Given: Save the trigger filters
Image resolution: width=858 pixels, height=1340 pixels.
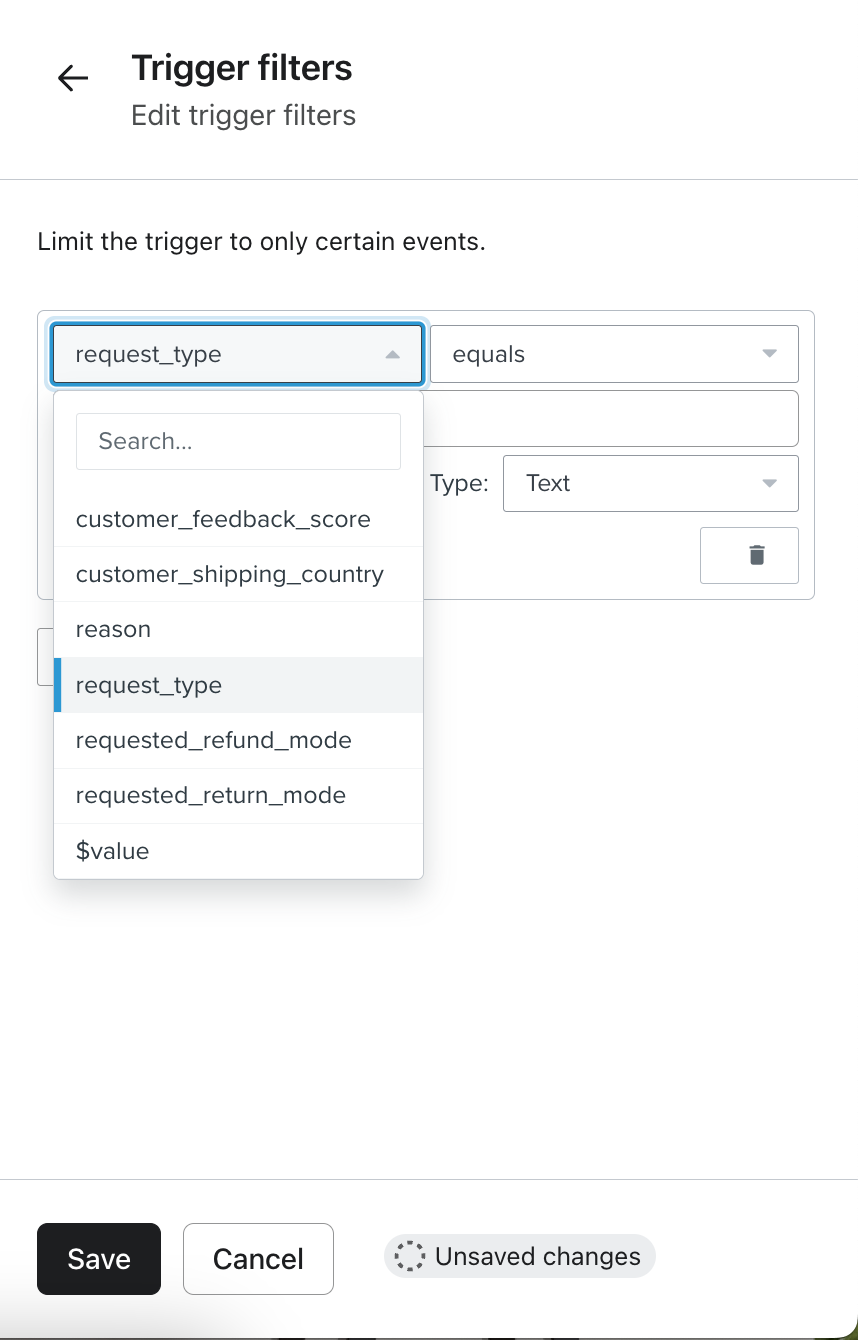Looking at the screenshot, I should (x=99, y=1259).
